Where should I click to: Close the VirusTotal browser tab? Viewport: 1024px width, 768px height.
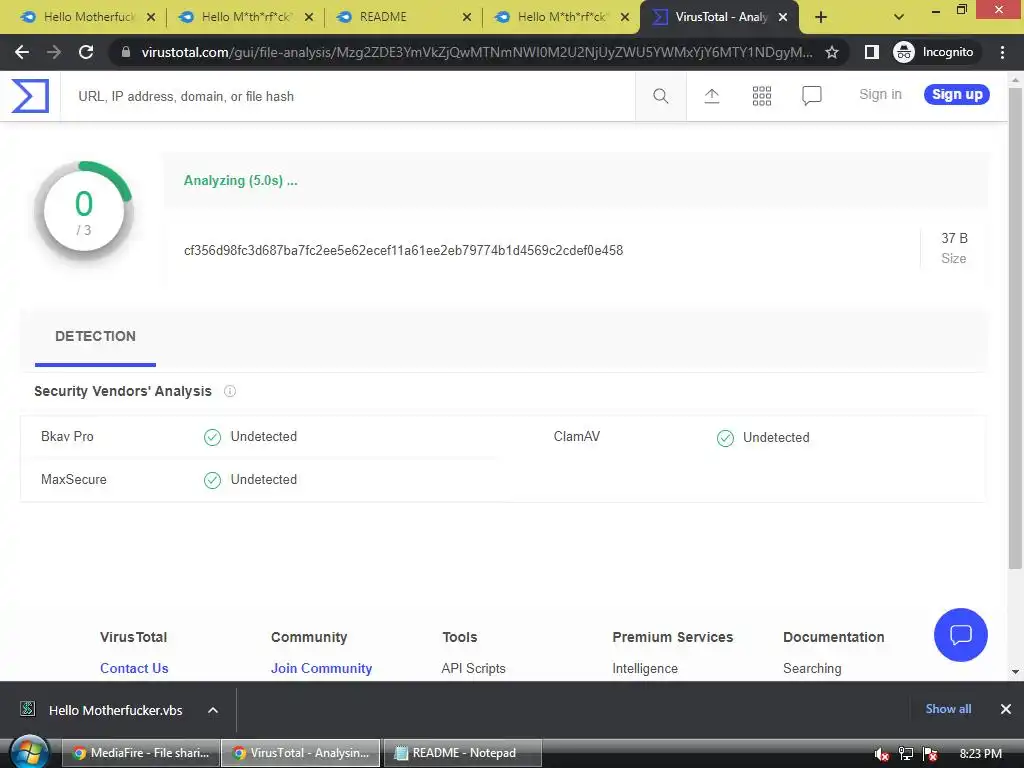pyautogui.click(x=783, y=18)
